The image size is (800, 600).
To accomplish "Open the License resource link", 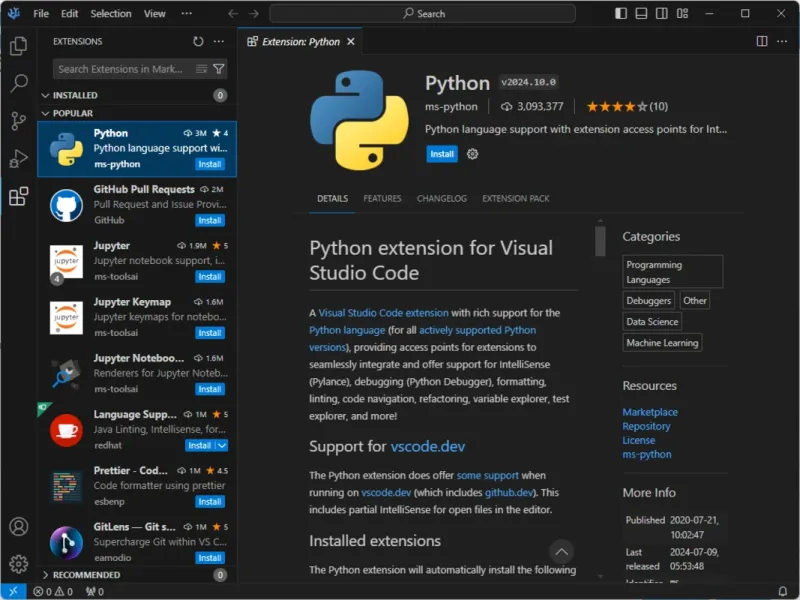I will pos(638,440).
